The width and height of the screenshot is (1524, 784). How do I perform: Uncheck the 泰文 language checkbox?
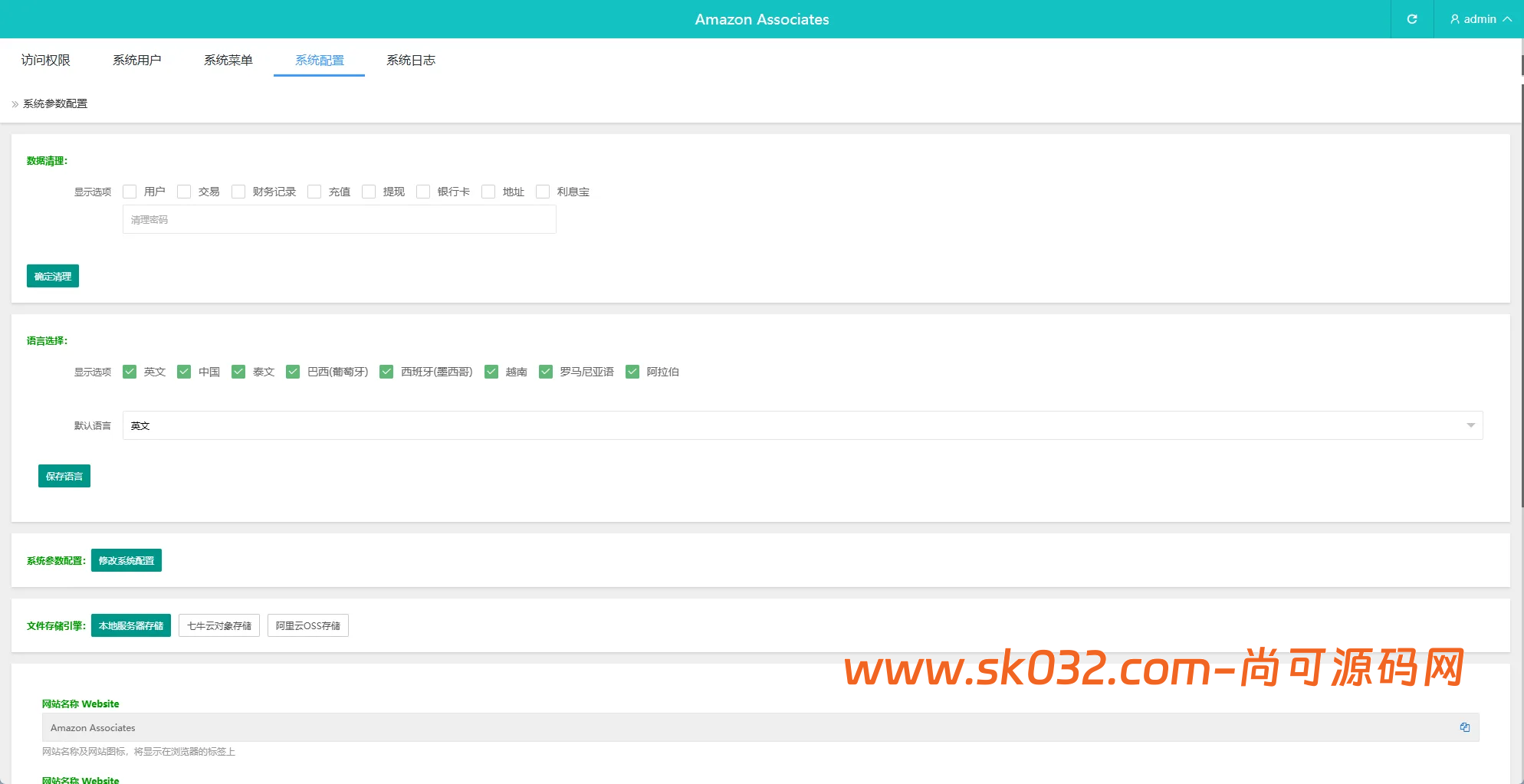point(238,372)
